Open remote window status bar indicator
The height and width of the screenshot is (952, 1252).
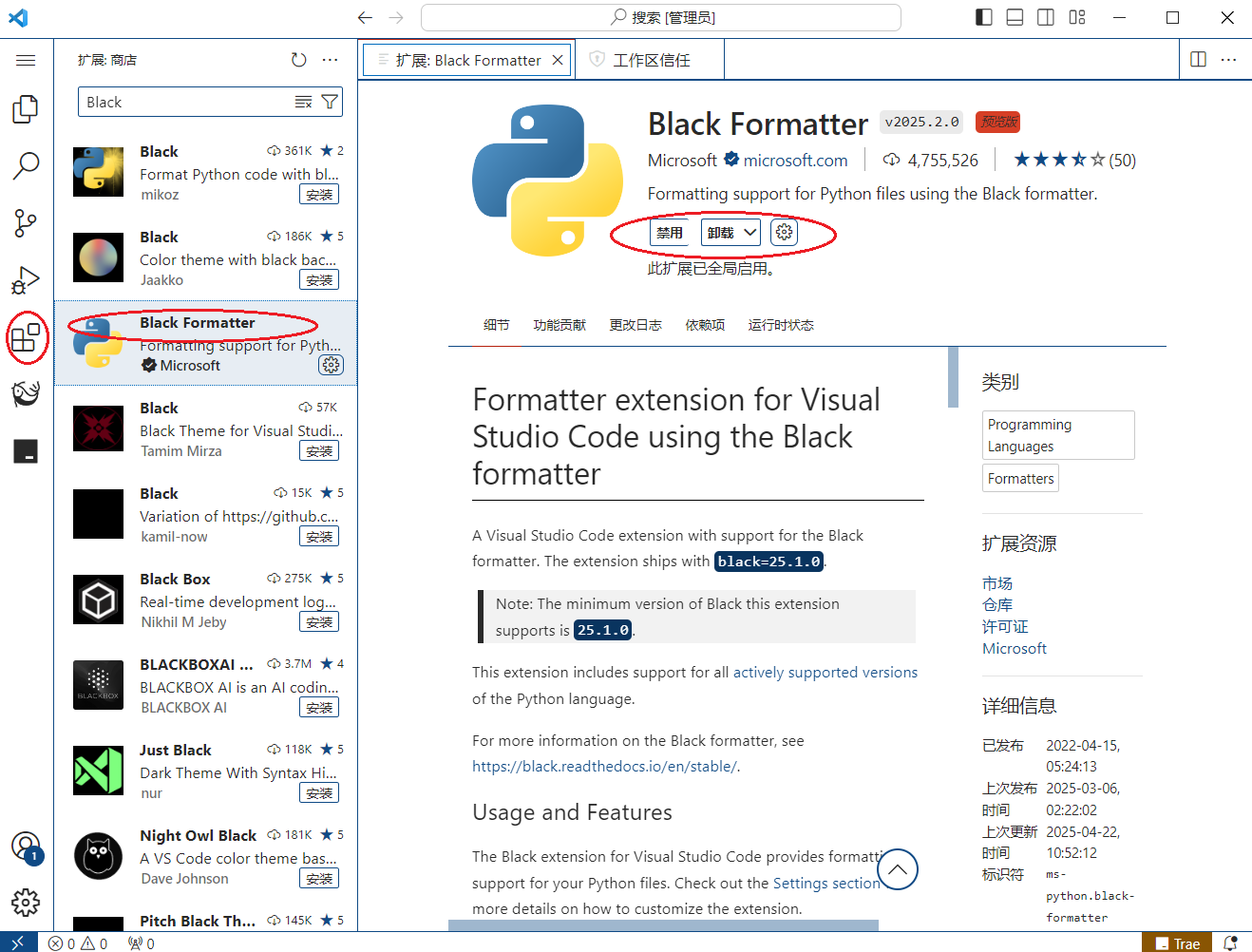pos(18,942)
